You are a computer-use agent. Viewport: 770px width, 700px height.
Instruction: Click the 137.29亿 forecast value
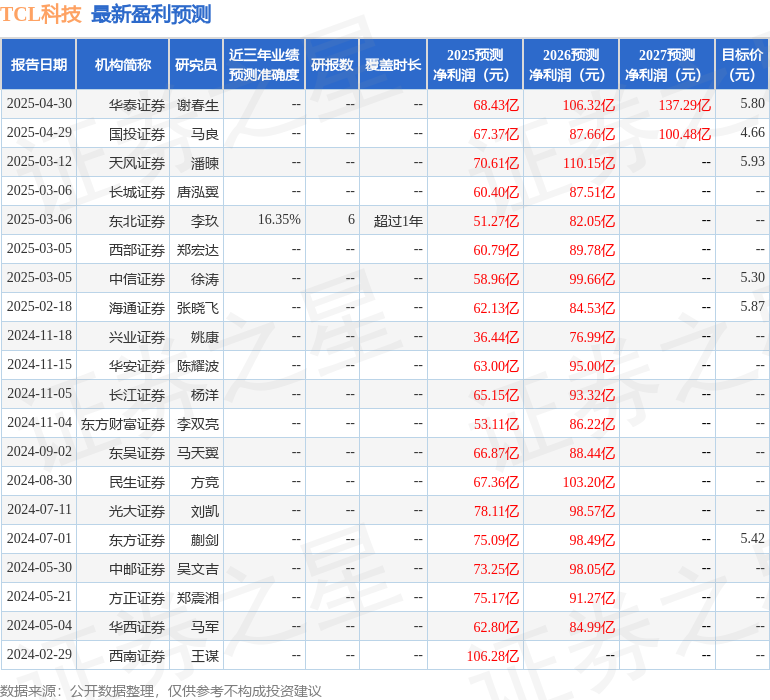coord(685,105)
